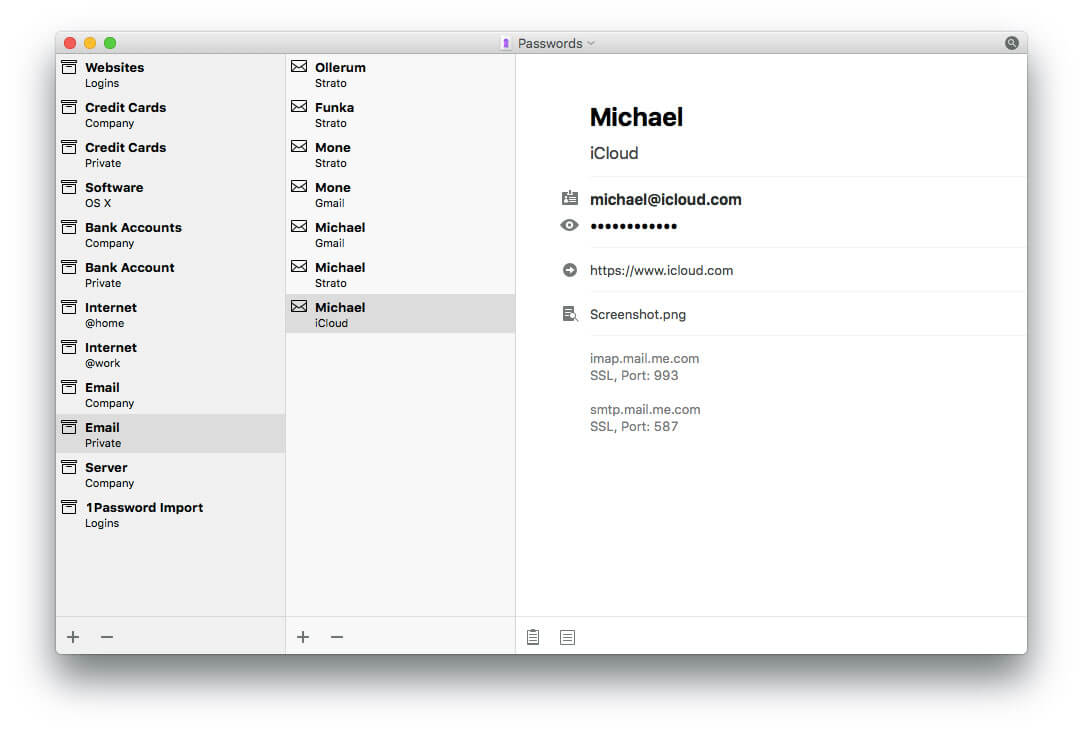The width and height of the screenshot is (1083, 734).
Task: Click the smtp.mail.me.com note text
Action: coord(645,409)
